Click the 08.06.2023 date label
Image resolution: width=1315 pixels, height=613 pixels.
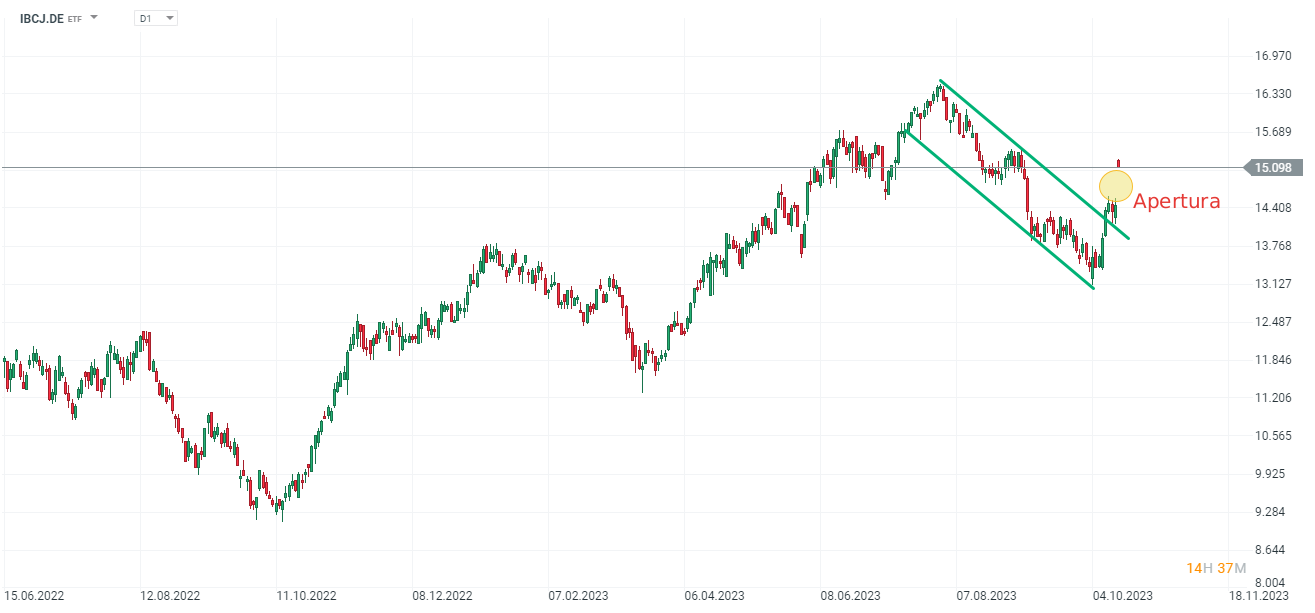pyautogui.click(x=850, y=595)
